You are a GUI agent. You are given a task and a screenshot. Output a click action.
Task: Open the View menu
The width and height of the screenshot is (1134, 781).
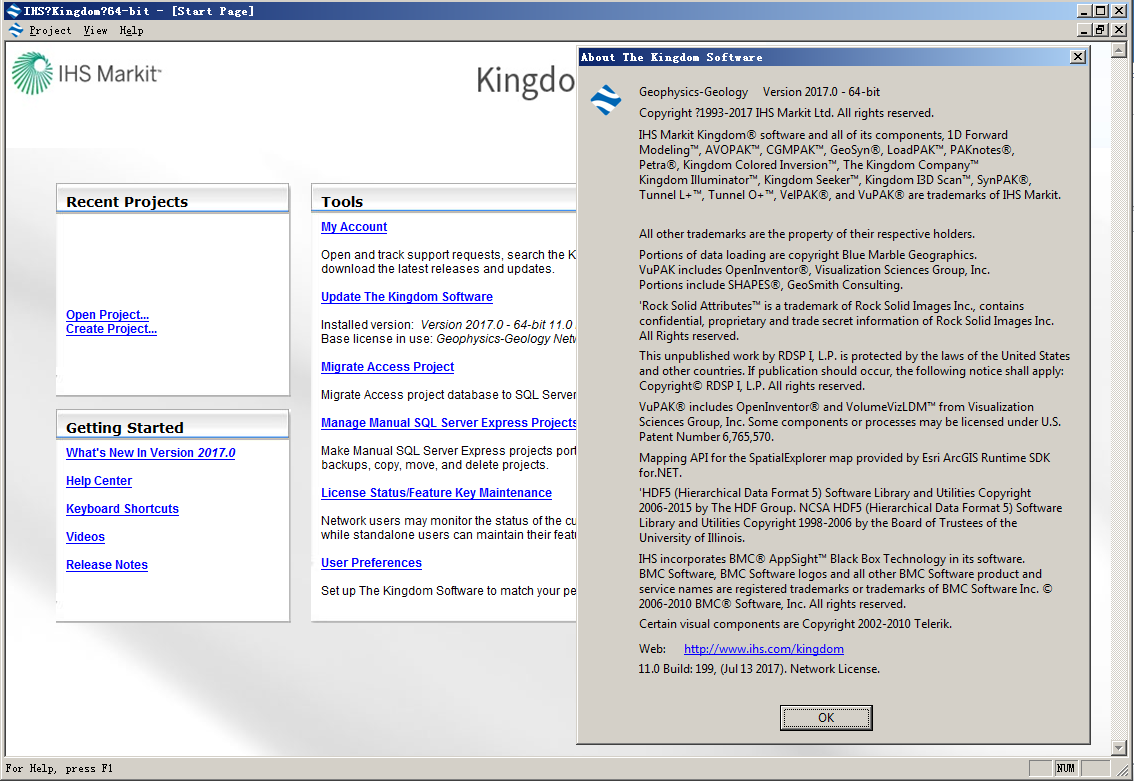95,30
